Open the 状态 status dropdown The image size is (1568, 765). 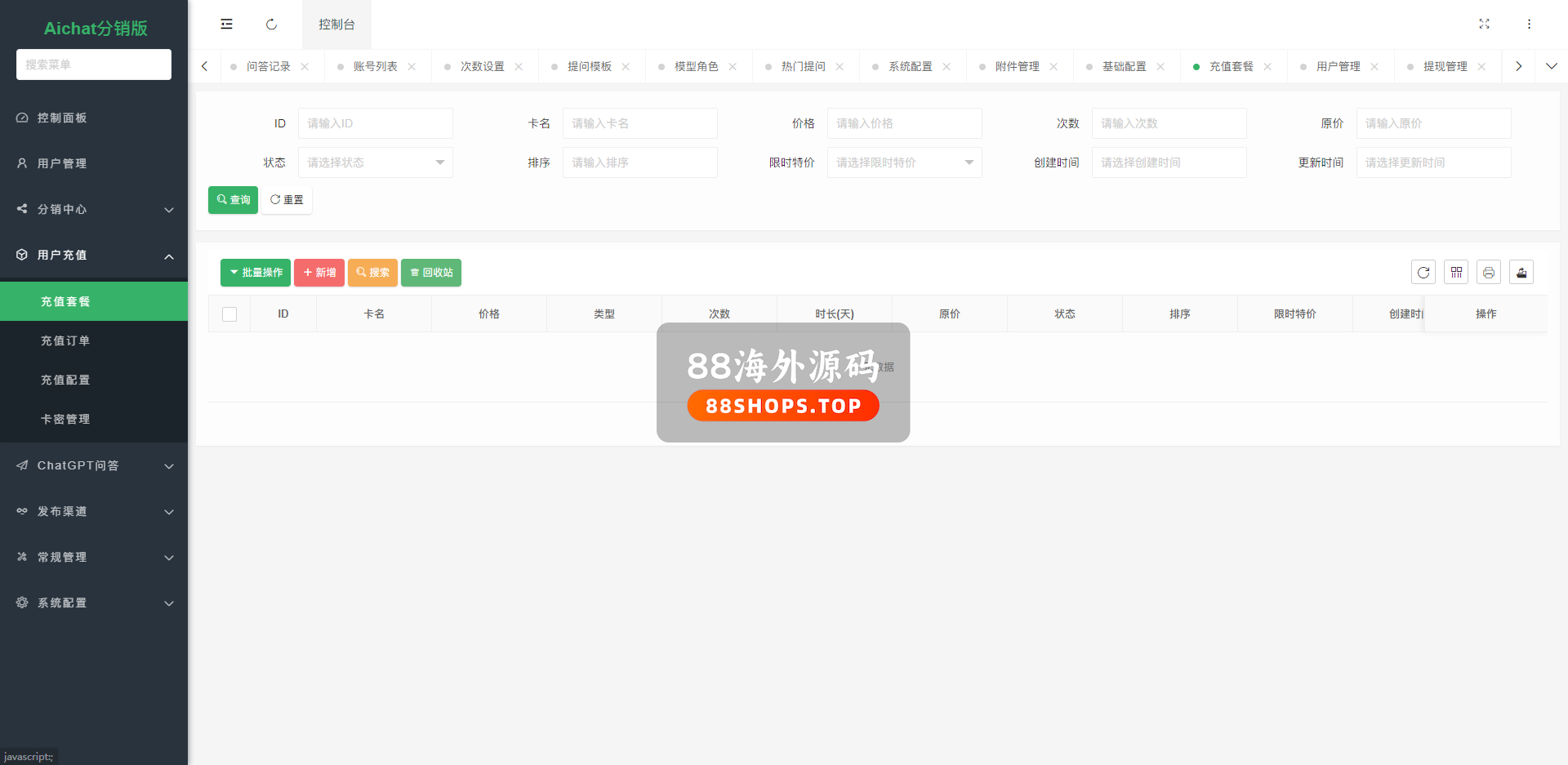coord(375,162)
